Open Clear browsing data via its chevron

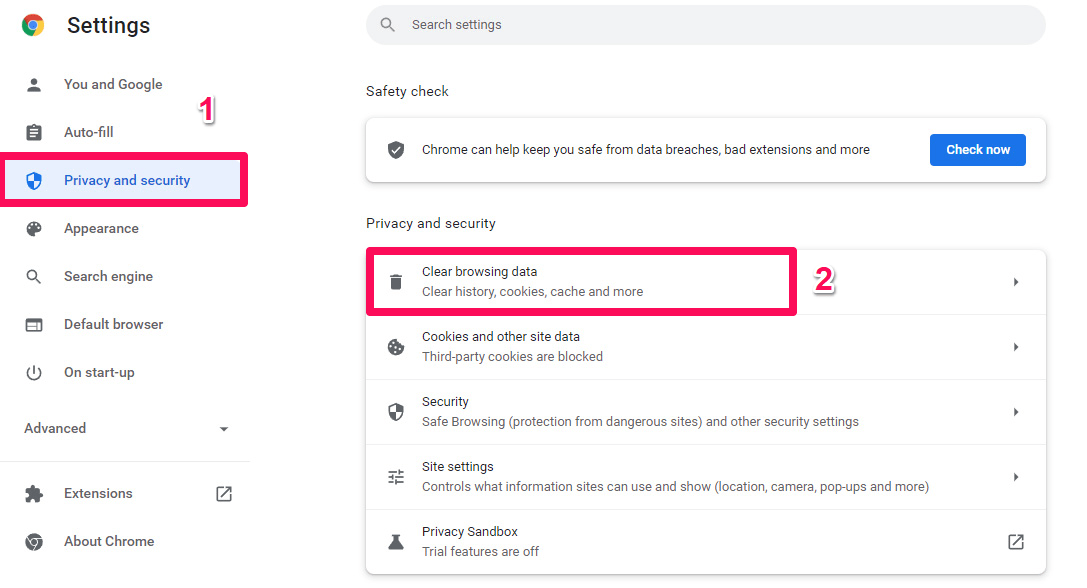point(1016,281)
